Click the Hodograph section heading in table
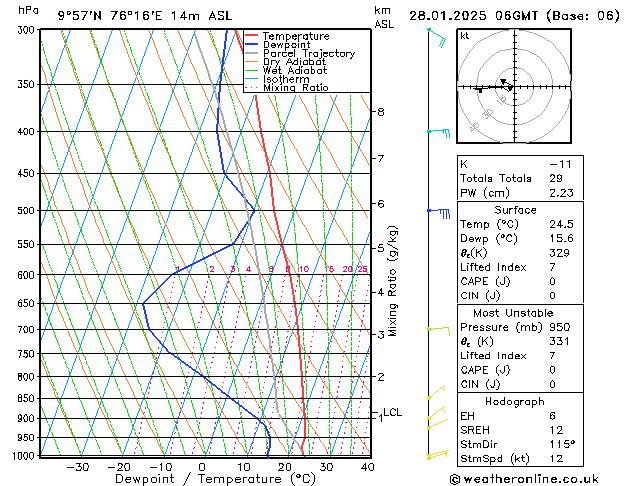629x486 pixels. [x=515, y=402]
